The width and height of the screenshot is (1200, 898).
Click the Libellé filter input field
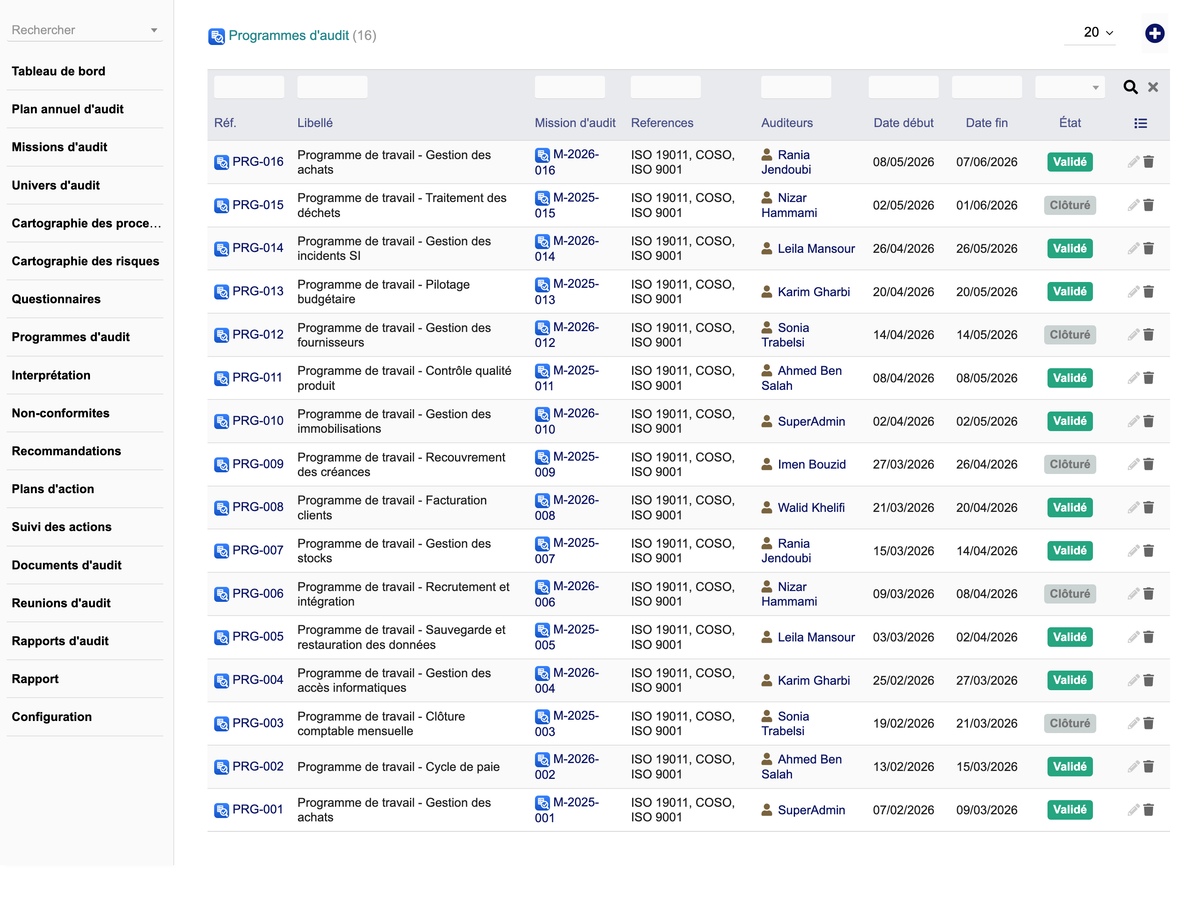(x=332, y=87)
